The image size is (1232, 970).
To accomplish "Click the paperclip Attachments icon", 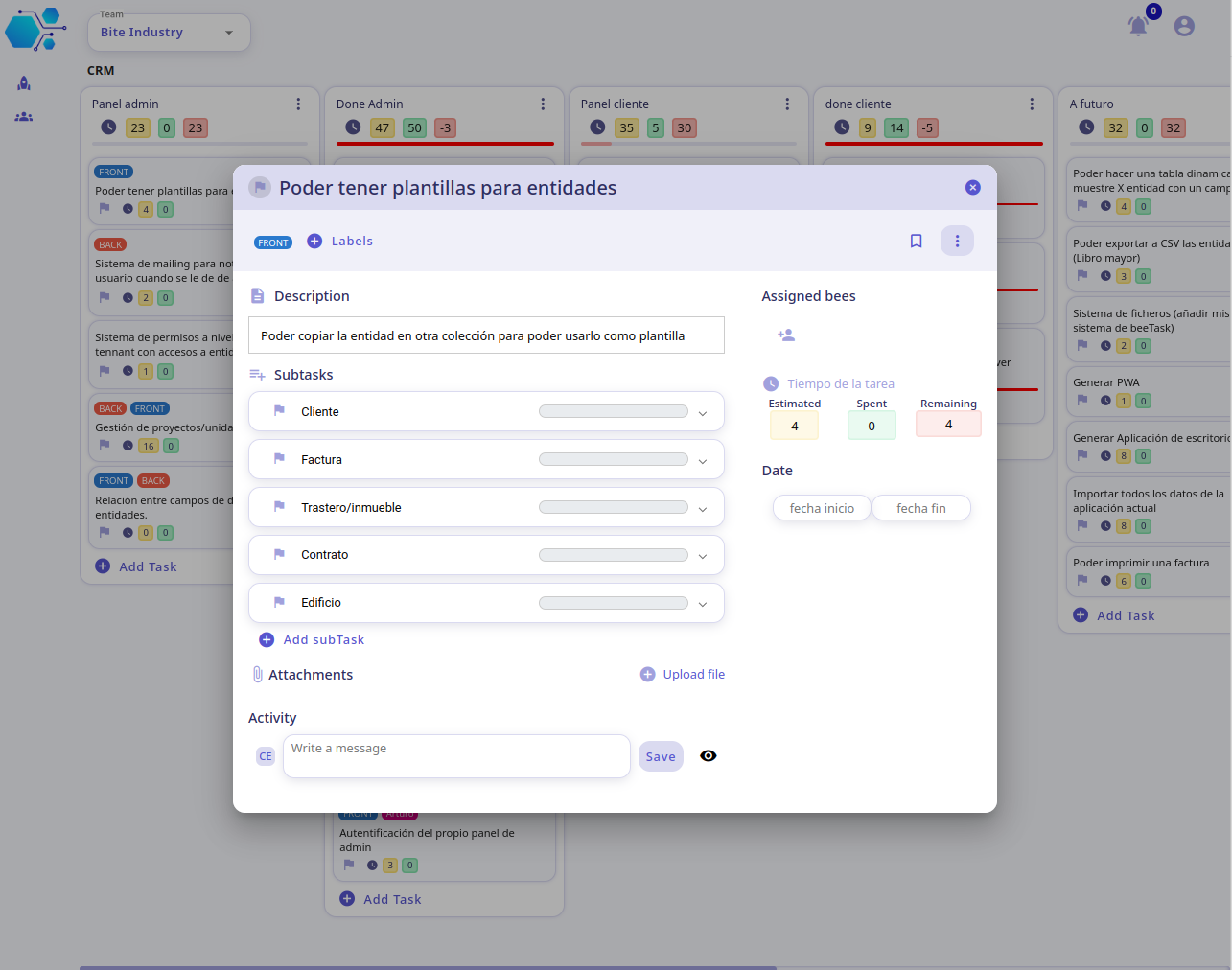I will pos(257,675).
